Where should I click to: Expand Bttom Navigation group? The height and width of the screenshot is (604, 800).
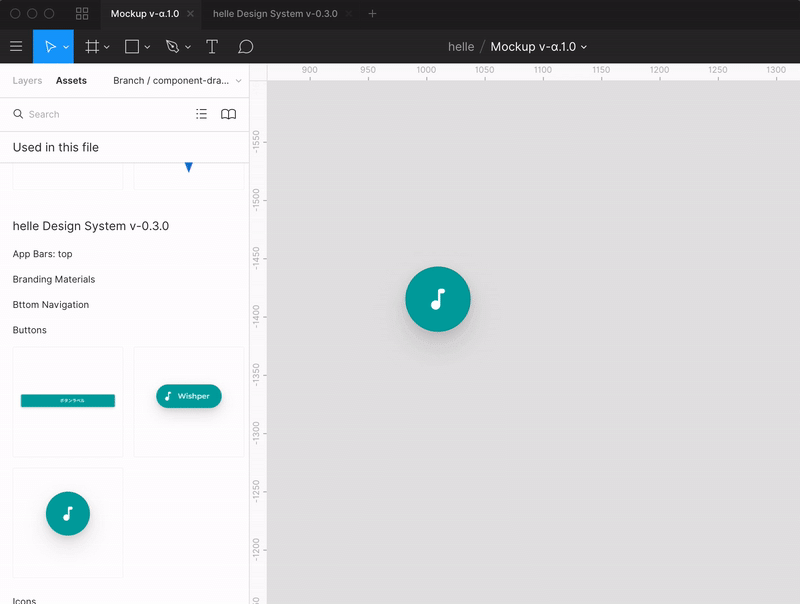tap(51, 305)
